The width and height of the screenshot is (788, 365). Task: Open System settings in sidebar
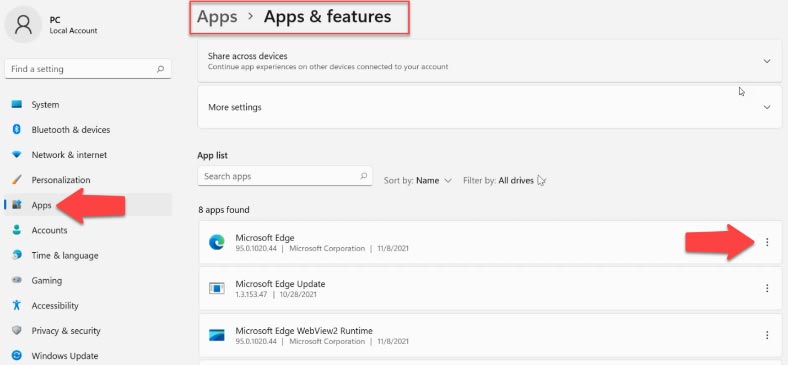(45, 105)
